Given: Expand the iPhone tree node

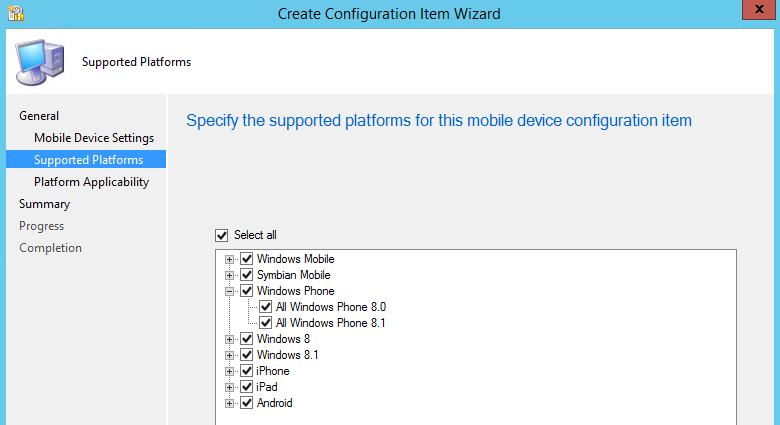Looking at the screenshot, I should point(230,371).
